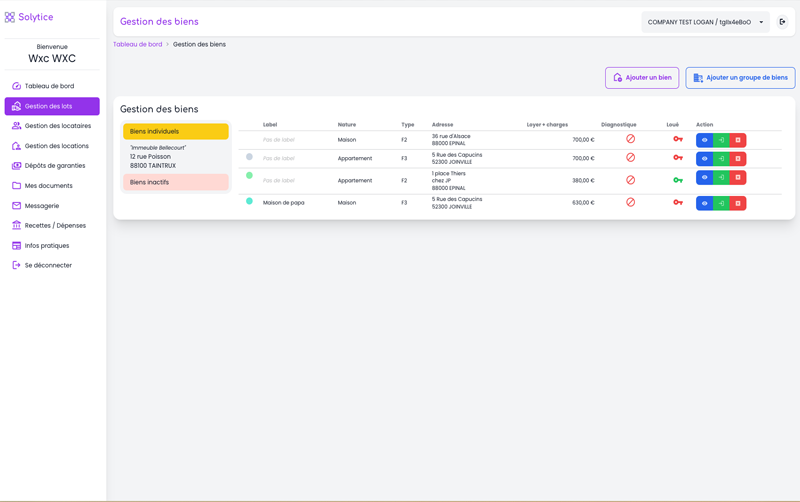Show the Biens inactifs list
This screenshot has width=800, height=502.
point(175,182)
